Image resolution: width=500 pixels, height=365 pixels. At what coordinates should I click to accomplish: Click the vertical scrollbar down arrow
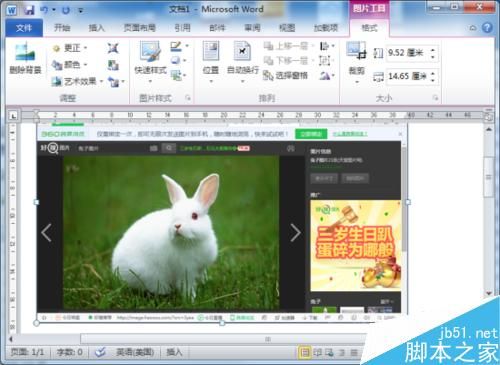point(489,293)
